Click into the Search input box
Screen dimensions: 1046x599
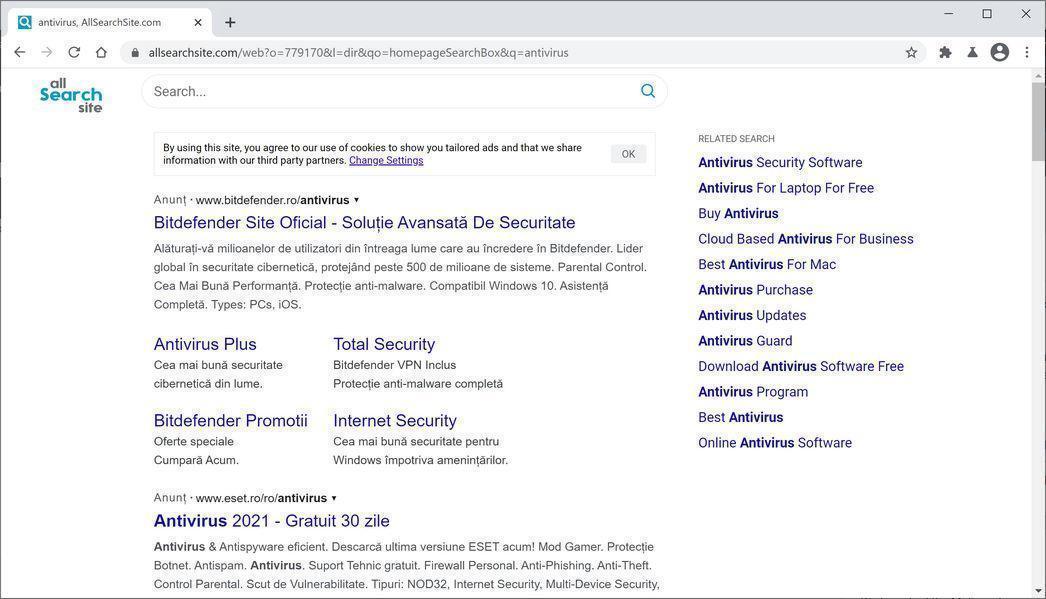tap(390, 91)
